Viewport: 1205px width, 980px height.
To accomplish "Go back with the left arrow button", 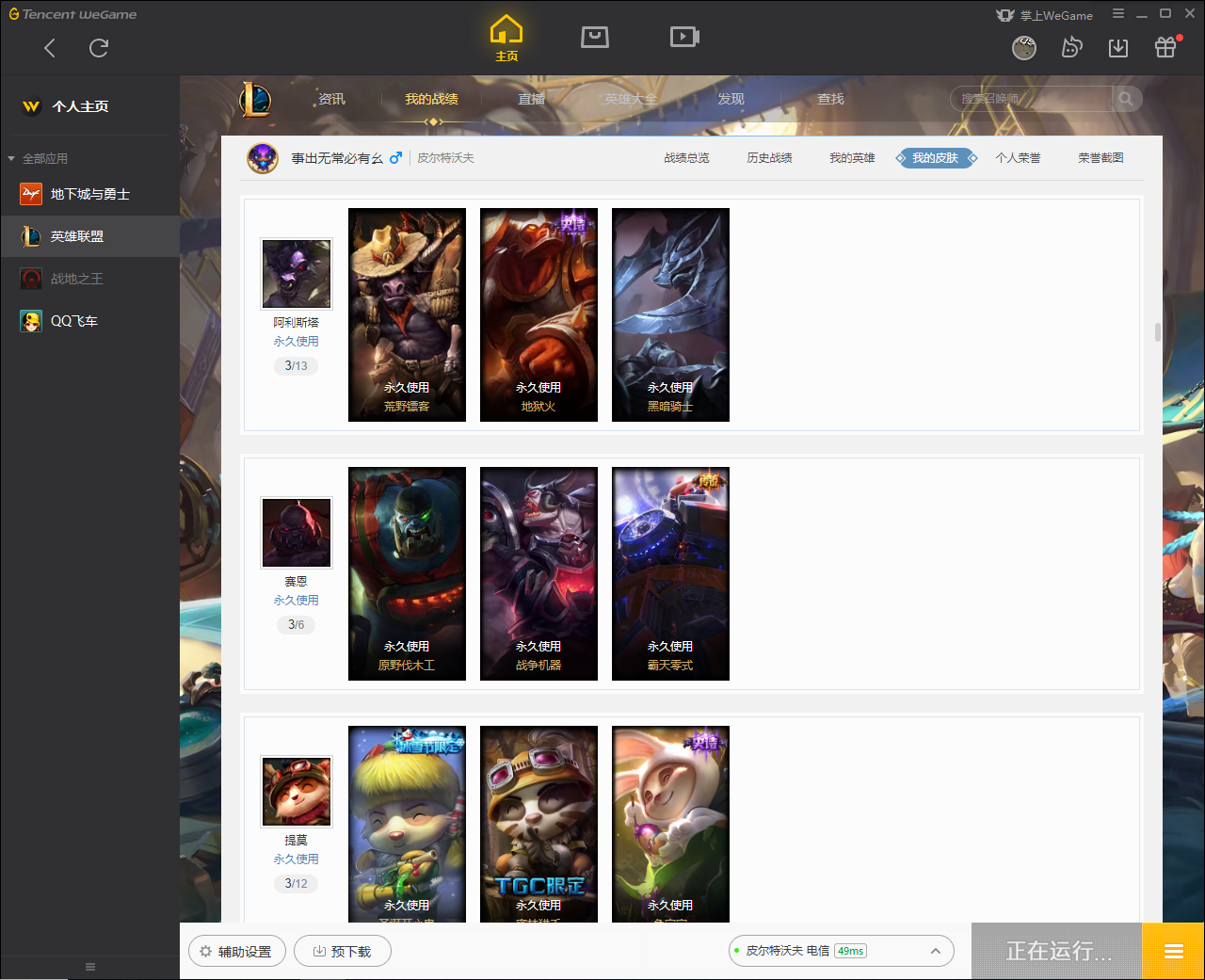I will pyautogui.click(x=50, y=48).
